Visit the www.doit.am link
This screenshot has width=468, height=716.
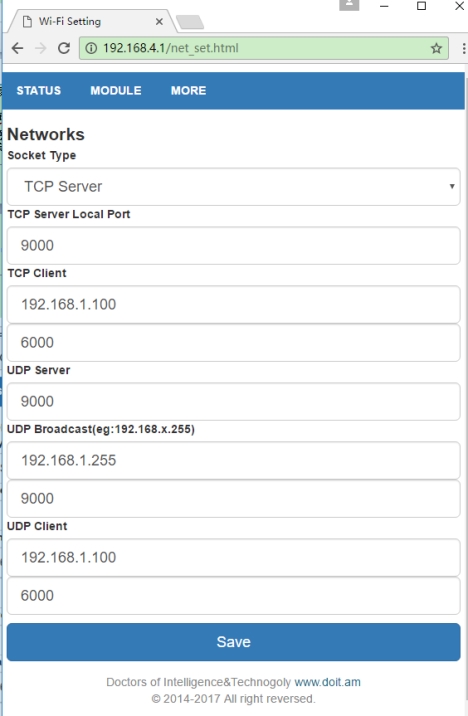[x=327, y=682]
